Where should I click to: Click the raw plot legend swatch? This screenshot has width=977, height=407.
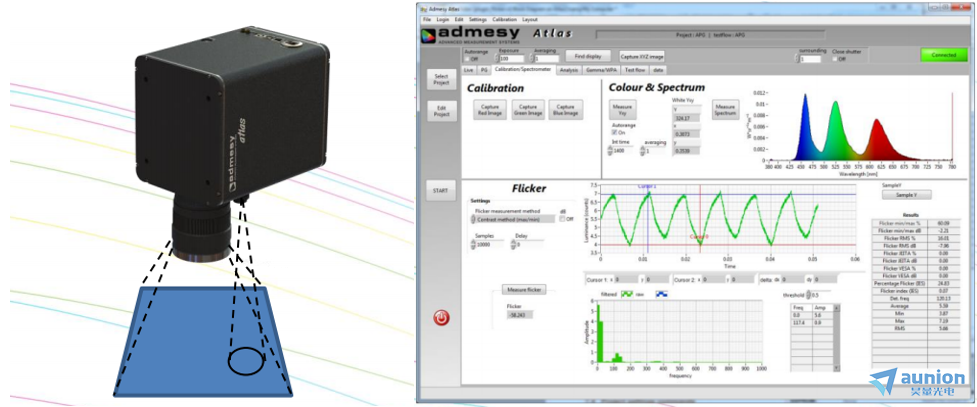(661, 294)
